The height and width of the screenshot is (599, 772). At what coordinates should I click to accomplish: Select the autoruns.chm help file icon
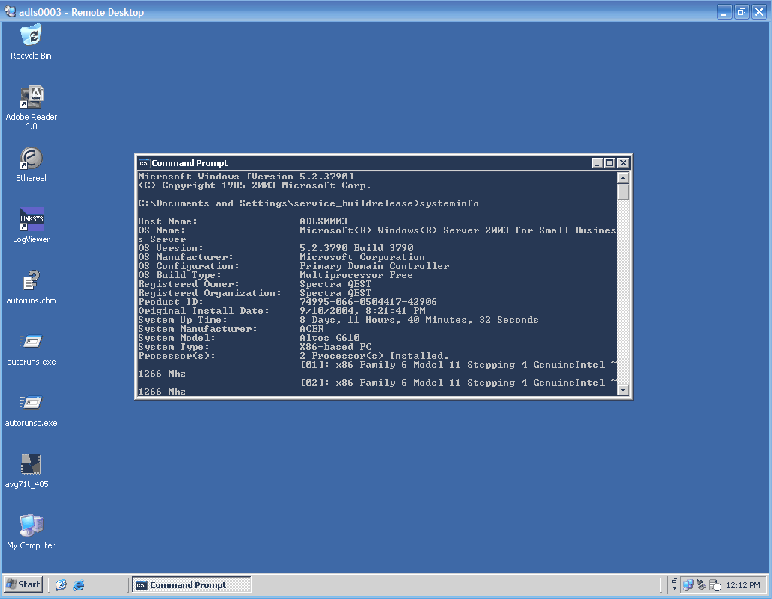(32, 287)
